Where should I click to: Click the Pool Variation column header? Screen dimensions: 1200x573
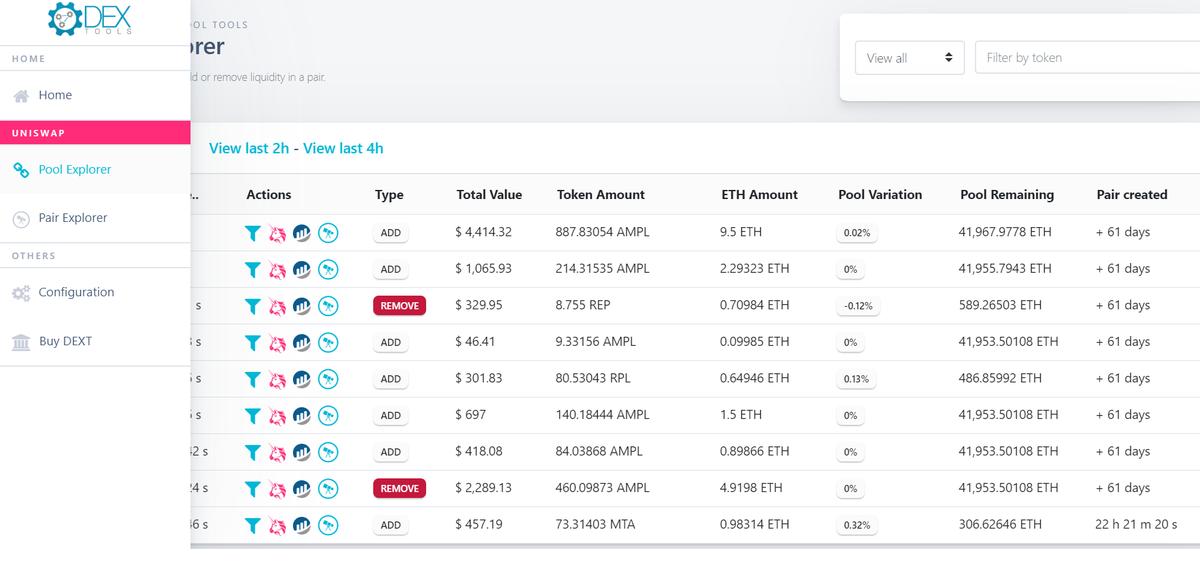point(880,195)
